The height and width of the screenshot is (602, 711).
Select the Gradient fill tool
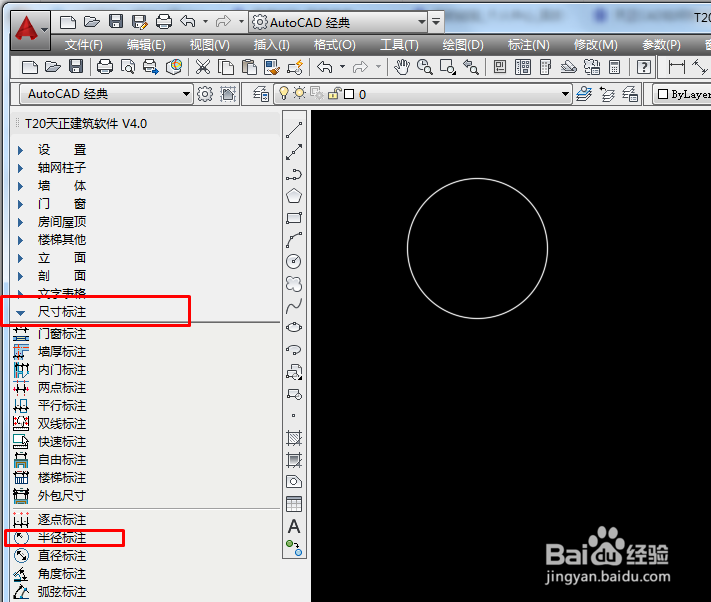[x=294, y=460]
